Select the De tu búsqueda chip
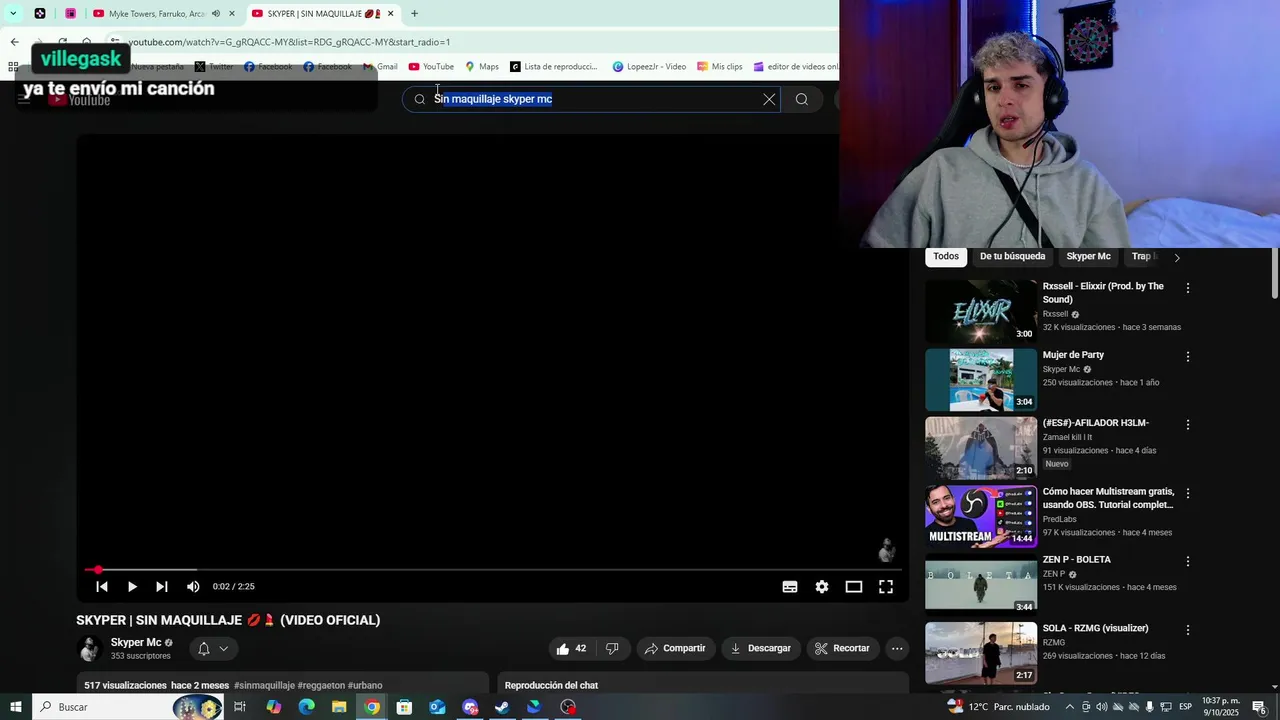The width and height of the screenshot is (1280, 720). coord(1012,256)
